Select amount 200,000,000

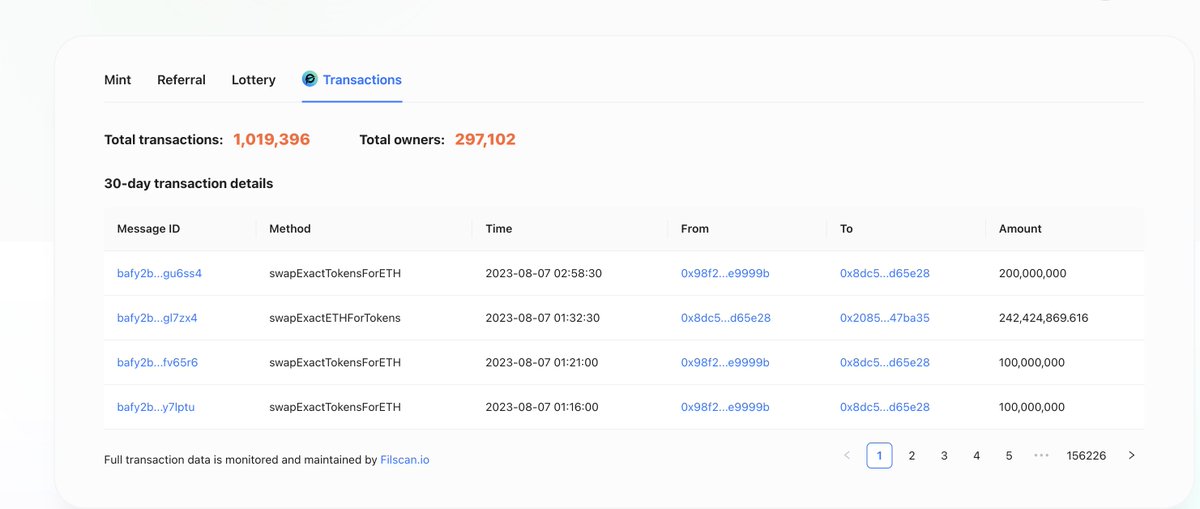pyautogui.click(x=1032, y=273)
